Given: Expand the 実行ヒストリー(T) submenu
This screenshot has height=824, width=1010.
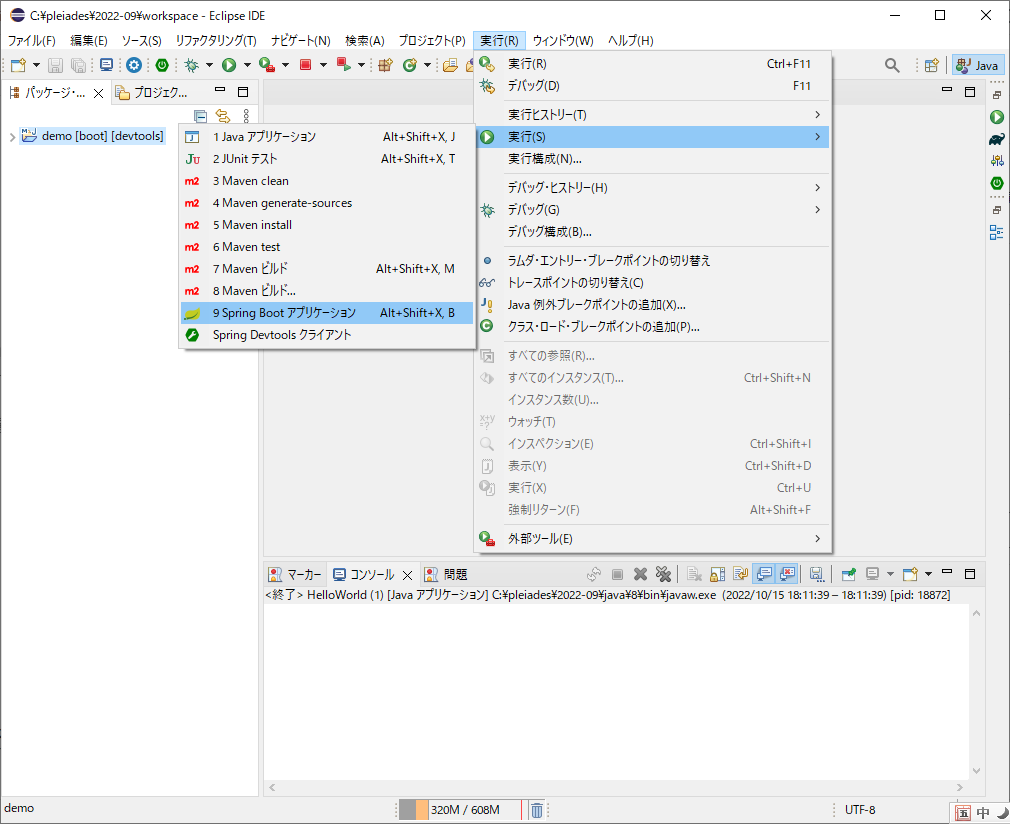Looking at the screenshot, I should [x=653, y=115].
